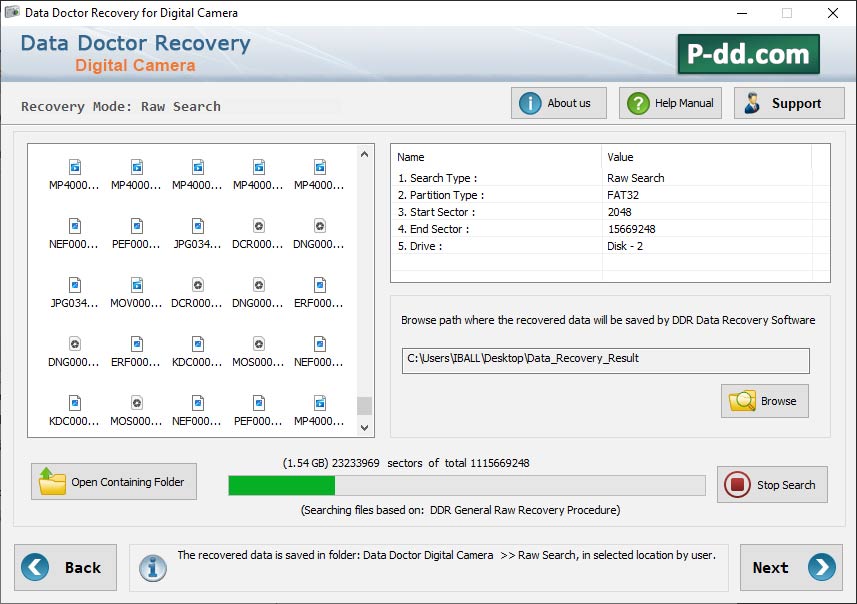Click the P-dd.com logo banner

(x=748, y=54)
